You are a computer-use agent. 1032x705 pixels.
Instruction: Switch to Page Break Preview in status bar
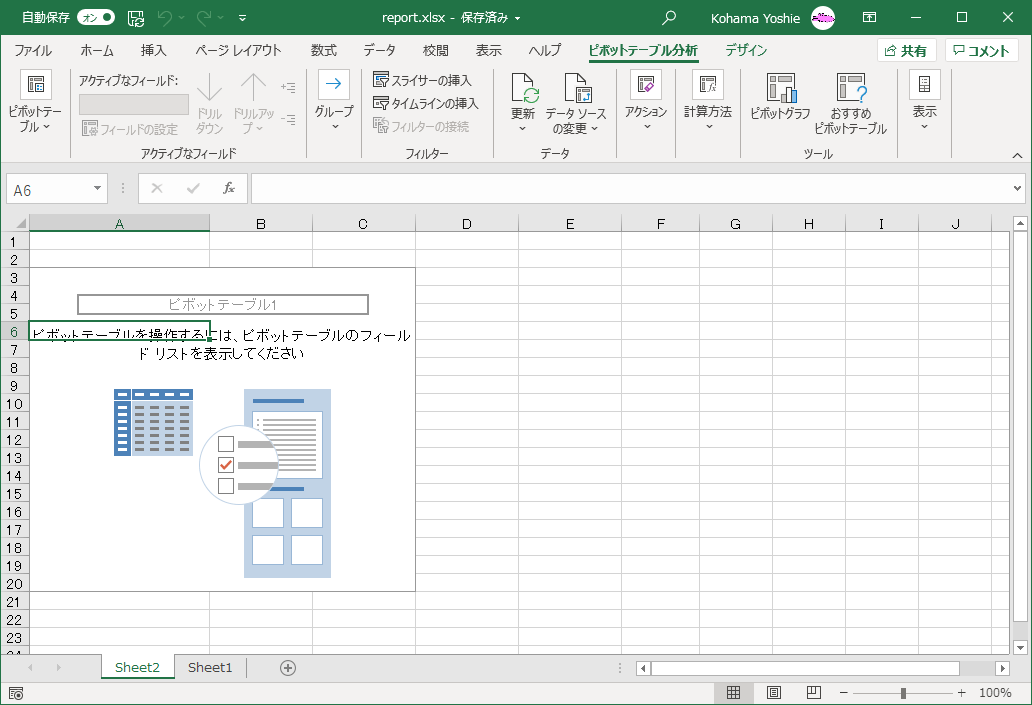pyautogui.click(x=813, y=693)
